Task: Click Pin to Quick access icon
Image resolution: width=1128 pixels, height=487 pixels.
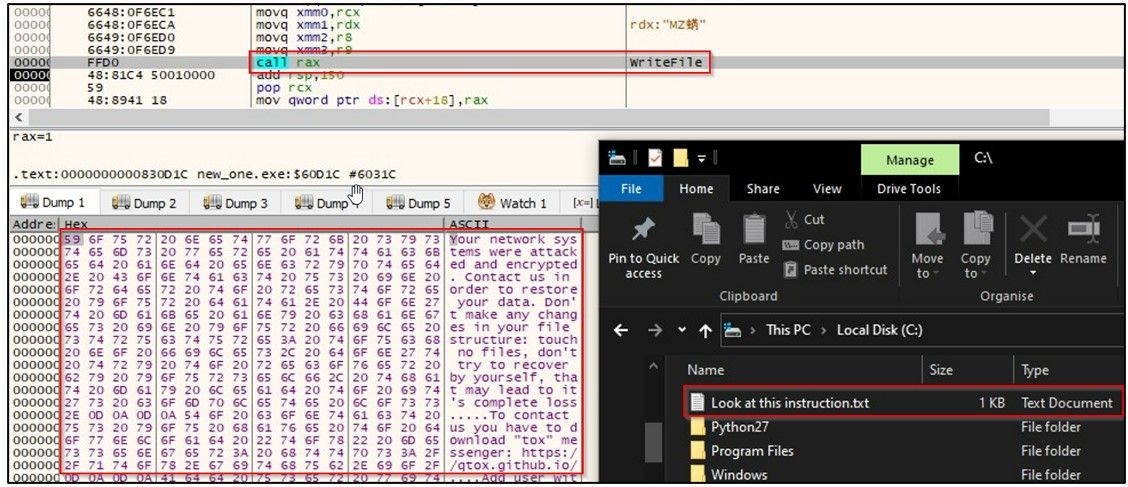Action: click(x=643, y=229)
